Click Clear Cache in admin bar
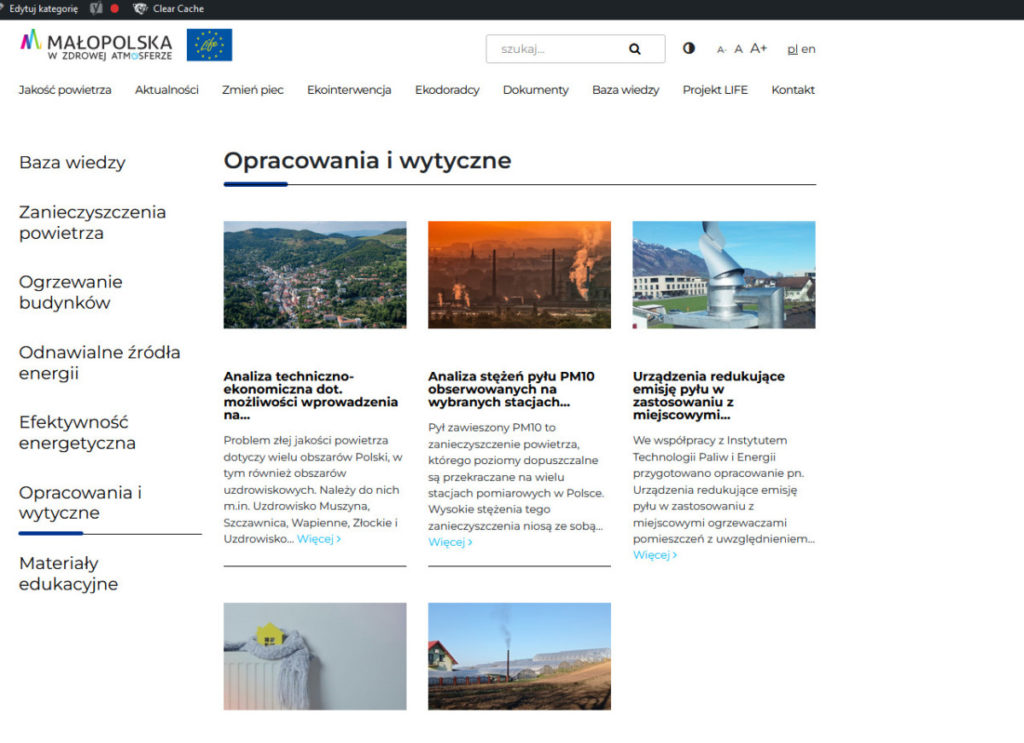The width and height of the screenshot is (1024, 743). click(x=177, y=9)
